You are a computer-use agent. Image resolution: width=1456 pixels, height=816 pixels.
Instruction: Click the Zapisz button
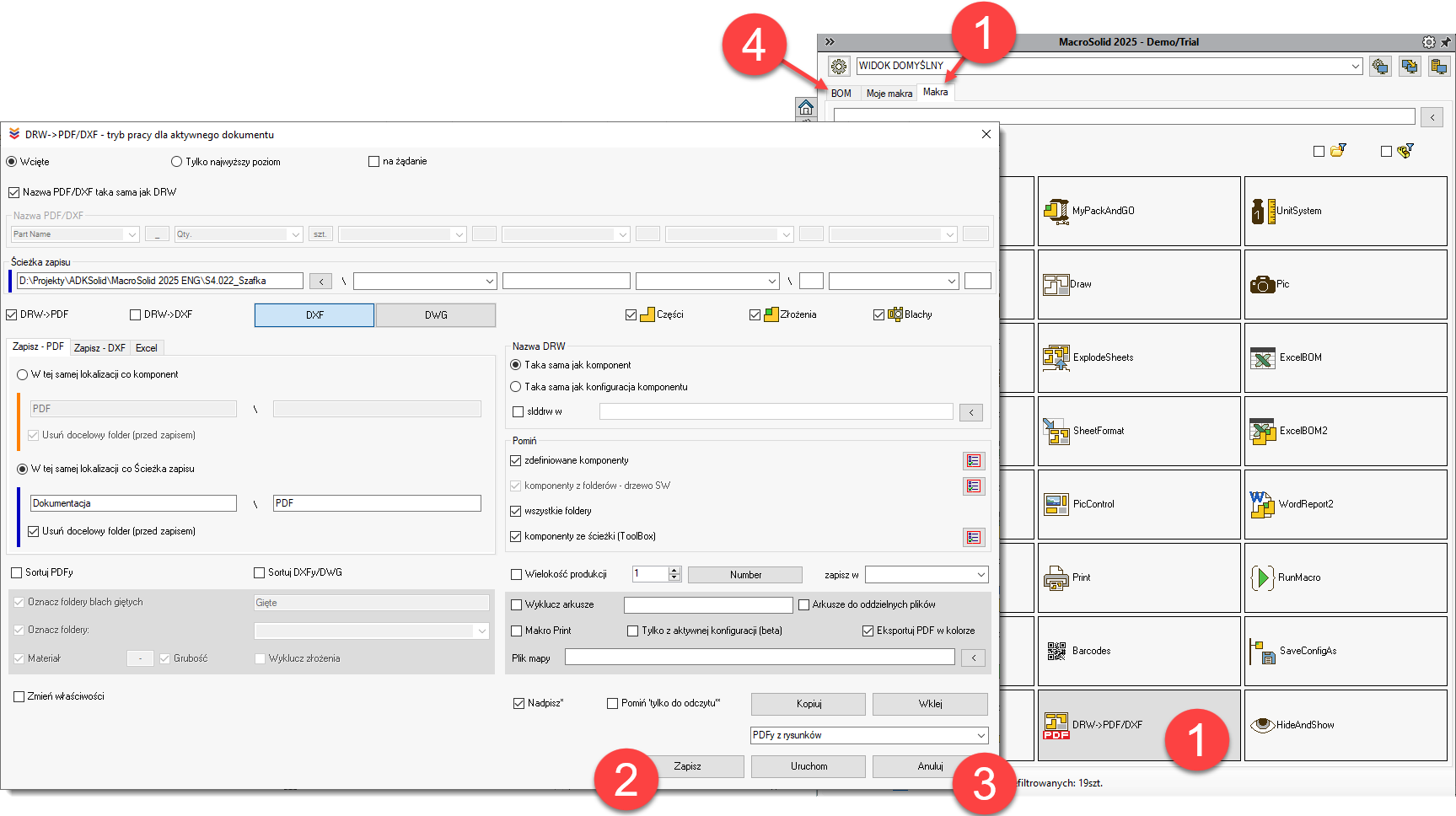[x=687, y=766]
